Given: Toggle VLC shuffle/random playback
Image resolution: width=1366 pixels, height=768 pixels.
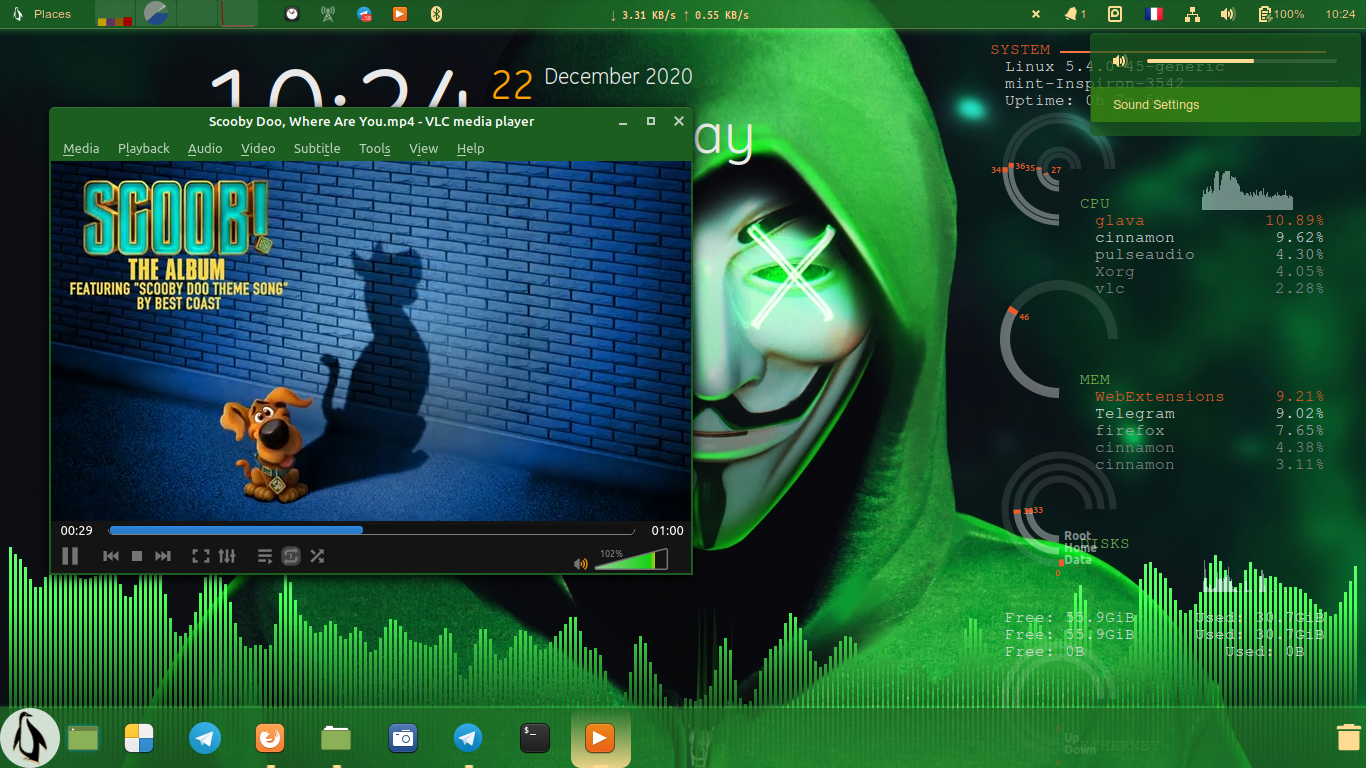Looking at the screenshot, I should tap(317, 556).
